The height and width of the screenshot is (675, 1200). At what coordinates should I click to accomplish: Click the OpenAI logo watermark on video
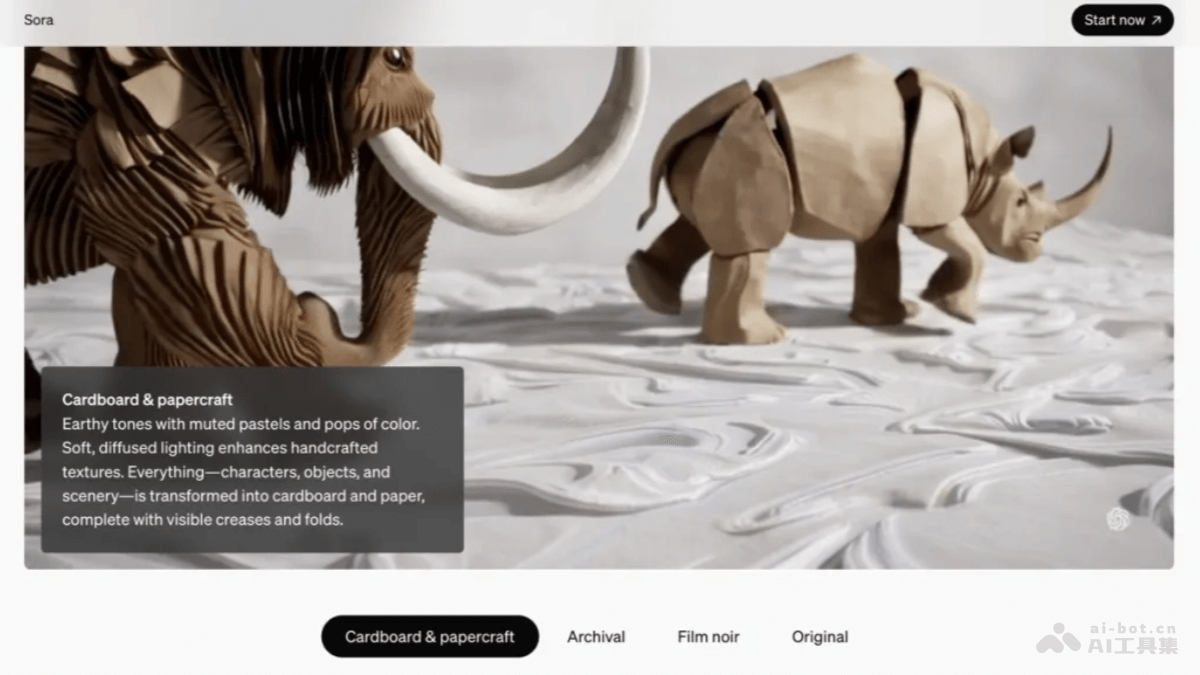point(1118,518)
